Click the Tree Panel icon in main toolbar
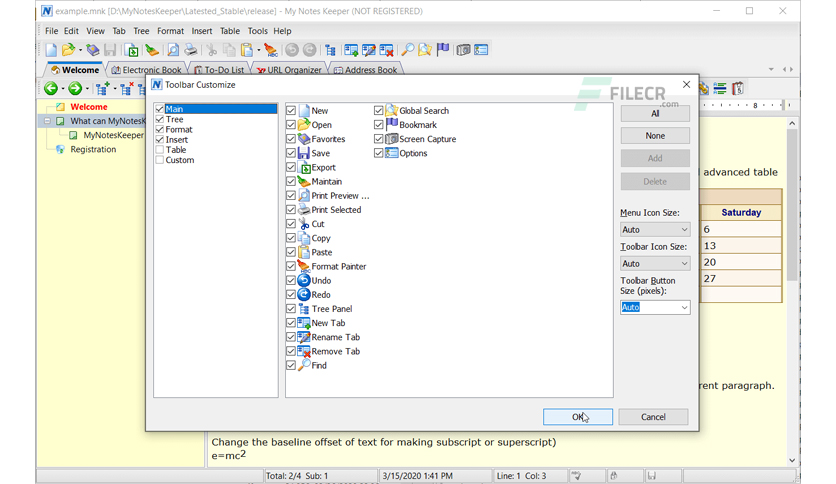This screenshot has height=484, width=836. pyautogui.click(x=331, y=50)
